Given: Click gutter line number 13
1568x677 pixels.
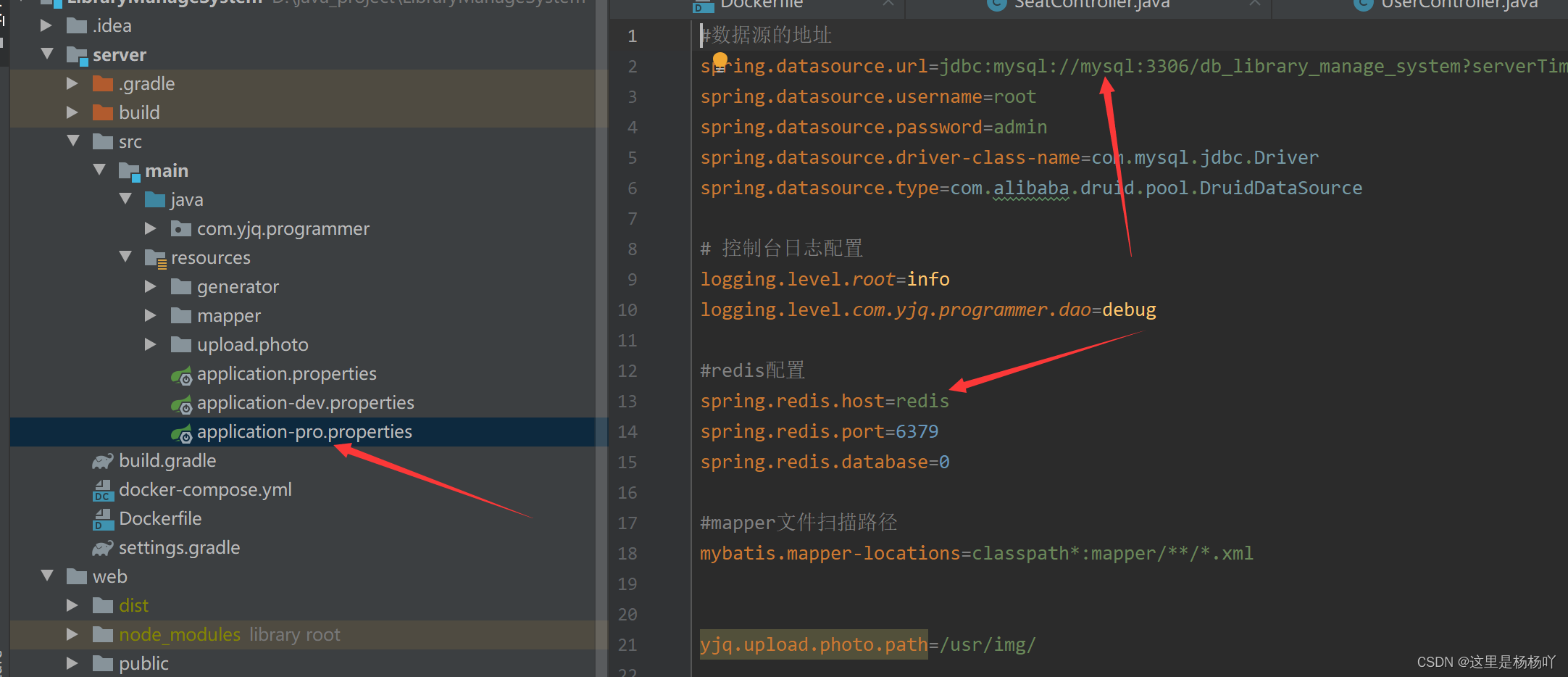Looking at the screenshot, I should pos(627,401).
